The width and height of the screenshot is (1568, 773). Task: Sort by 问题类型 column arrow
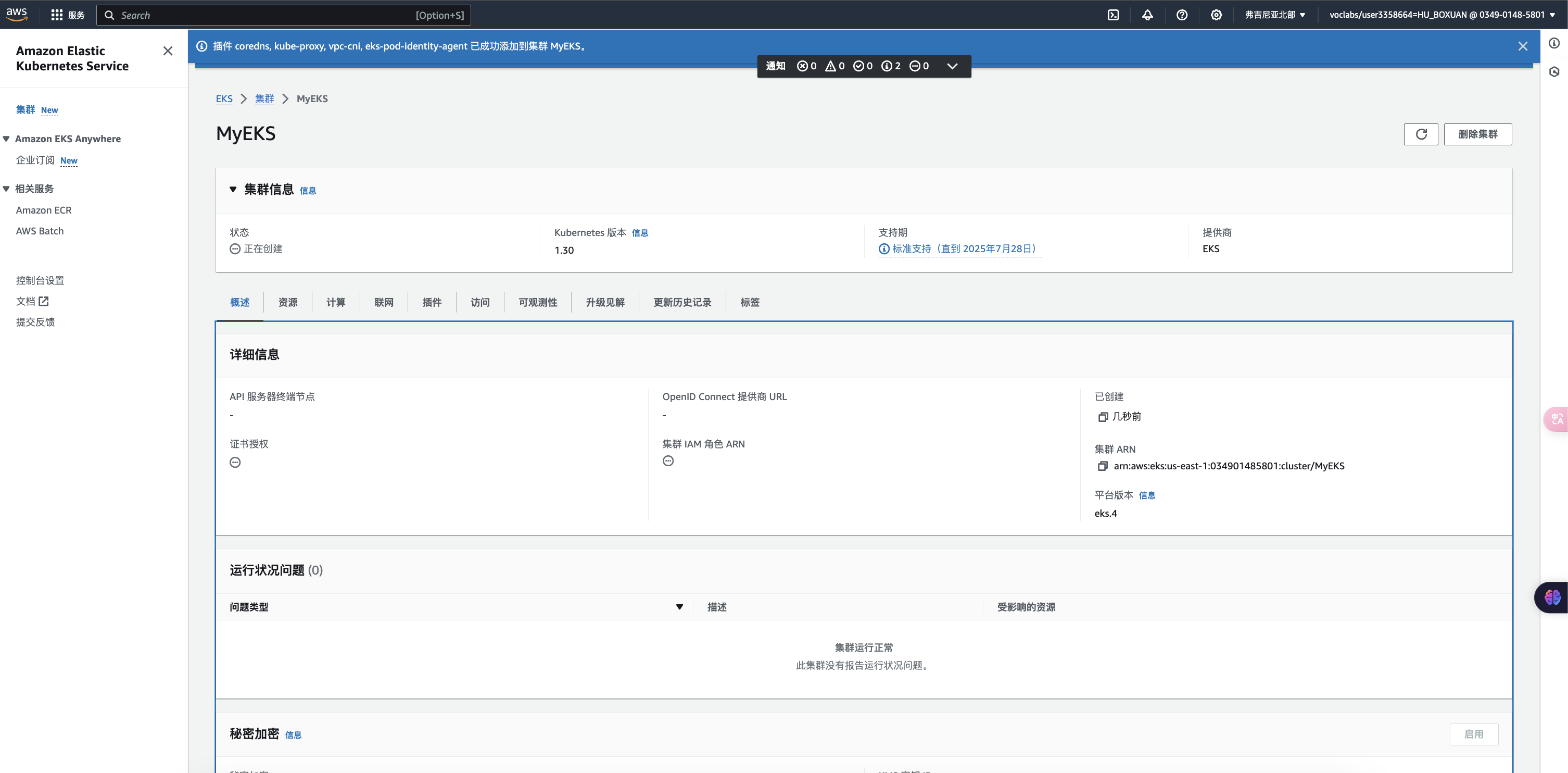(679, 607)
